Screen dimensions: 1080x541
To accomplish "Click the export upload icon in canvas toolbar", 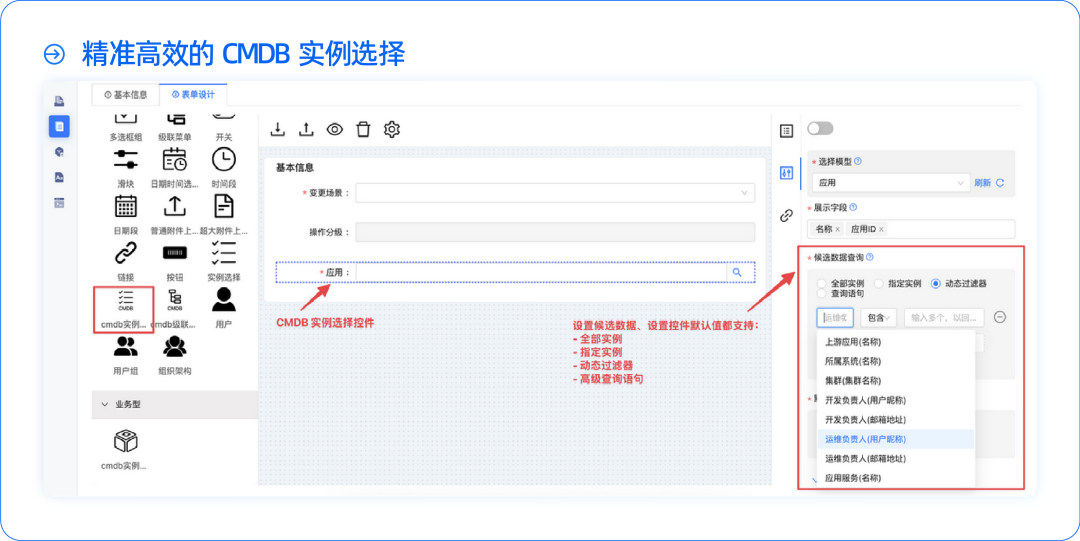I will [x=306, y=129].
